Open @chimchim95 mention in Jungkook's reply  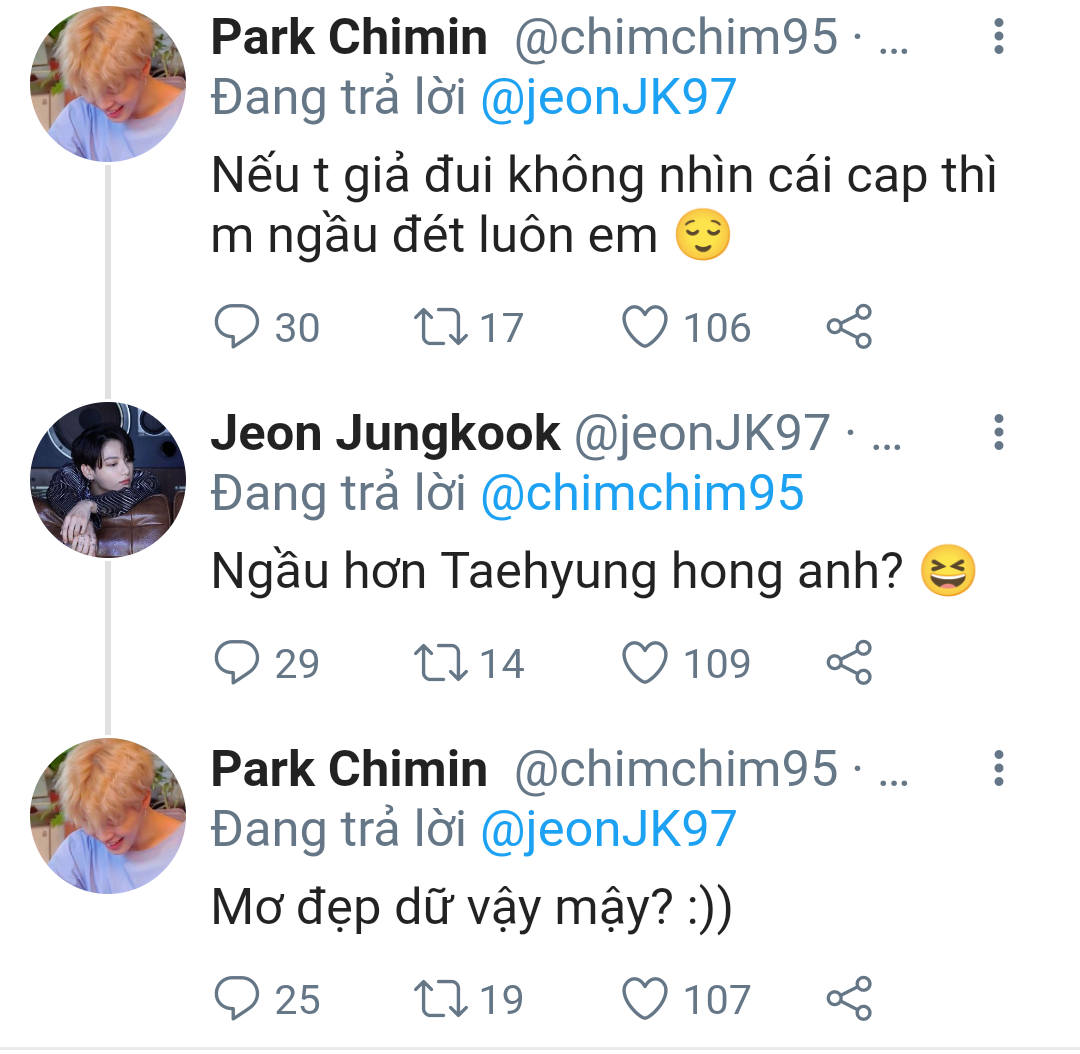[642, 493]
